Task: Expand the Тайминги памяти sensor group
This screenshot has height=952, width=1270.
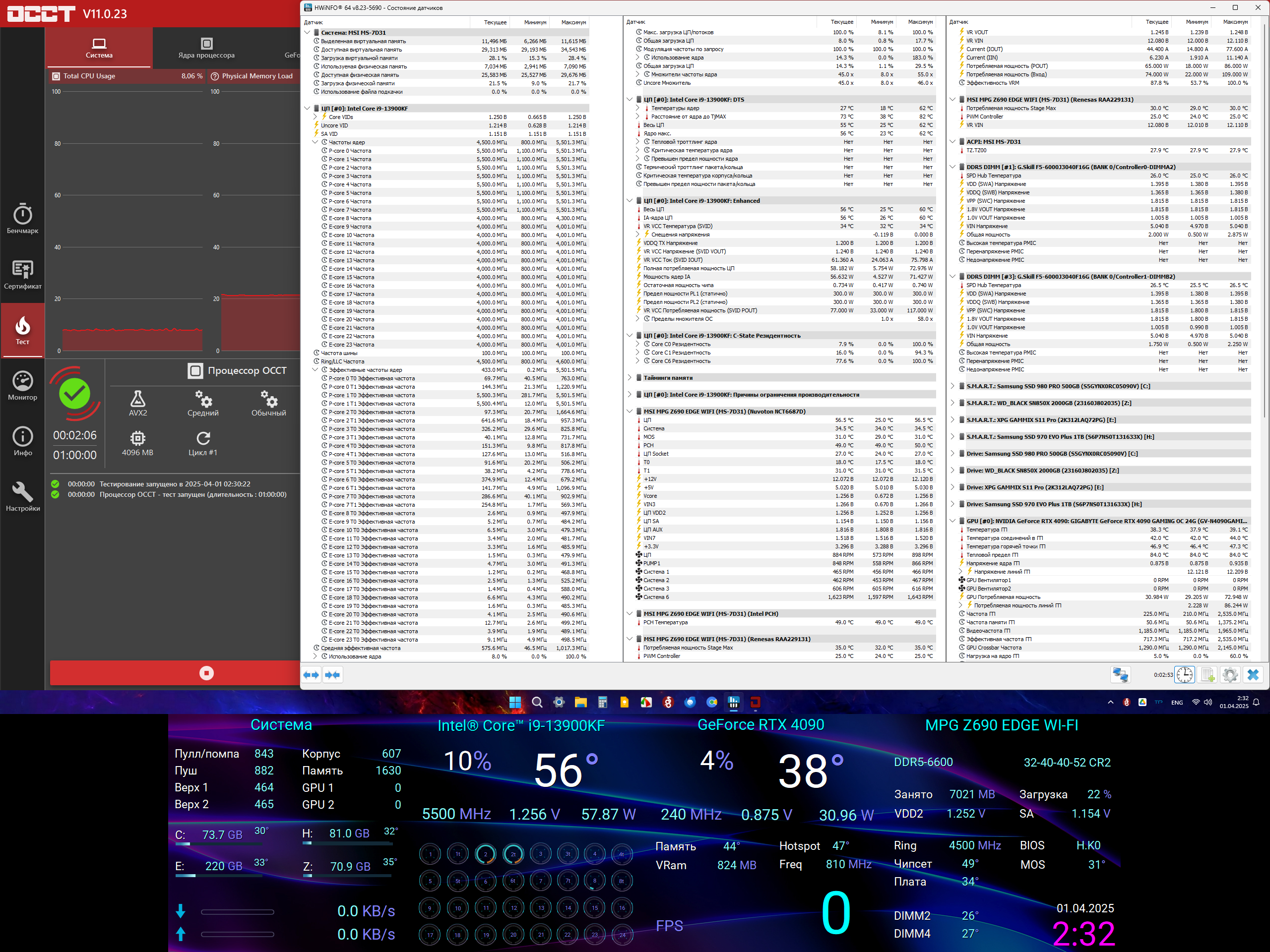Action: pos(630,378)
